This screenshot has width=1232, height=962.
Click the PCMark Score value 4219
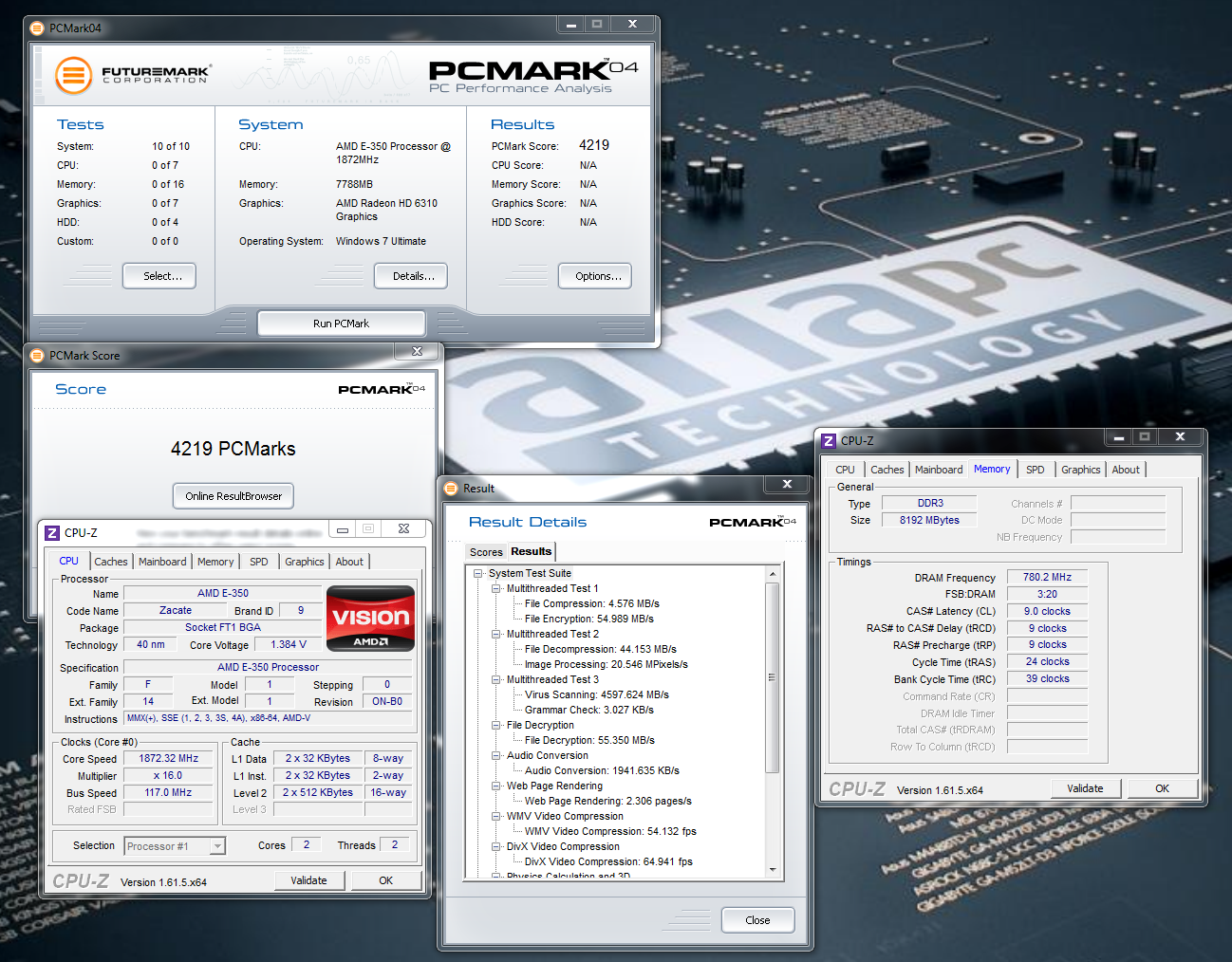pos(594,145)
